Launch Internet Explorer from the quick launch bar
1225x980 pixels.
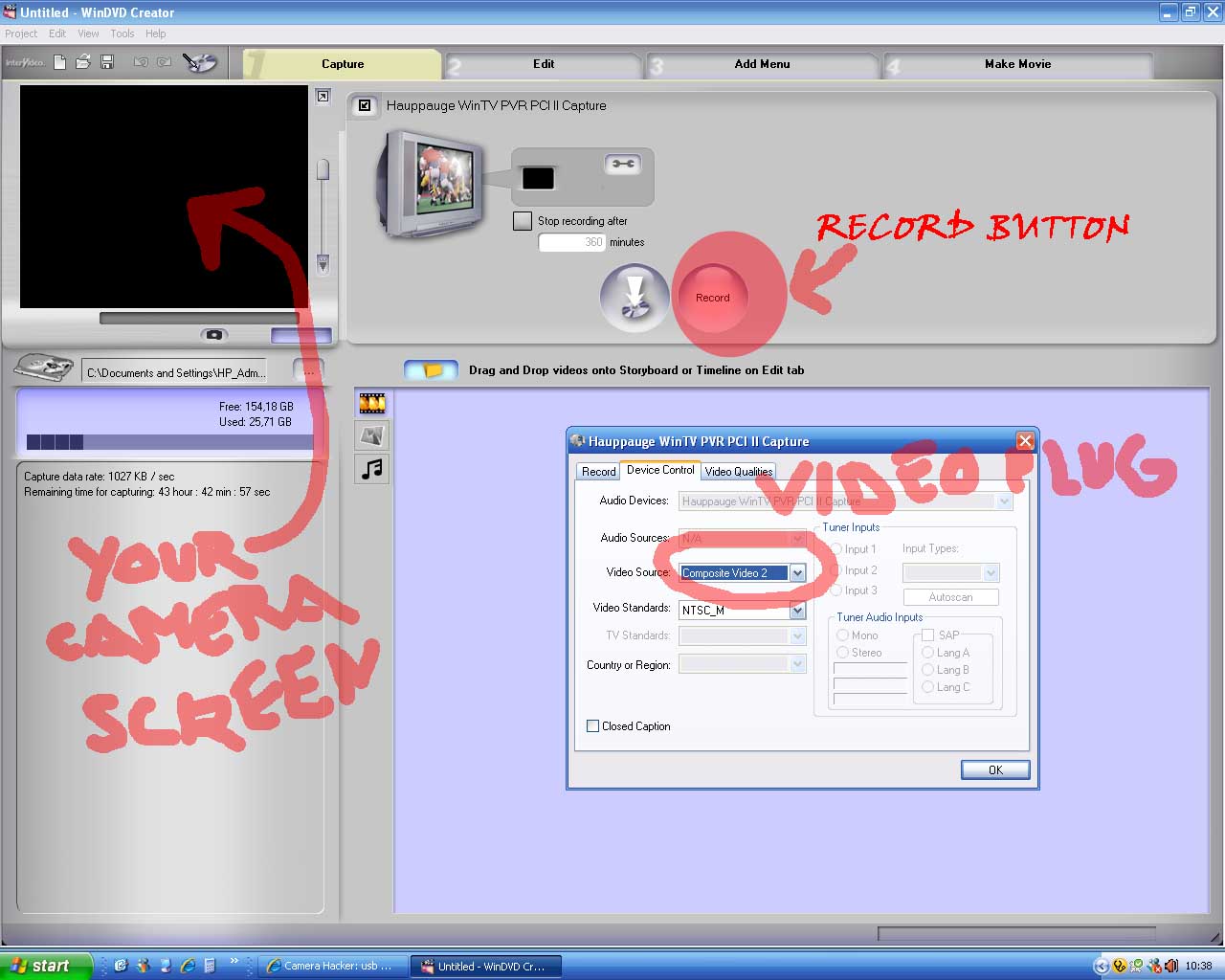point(188,966)
